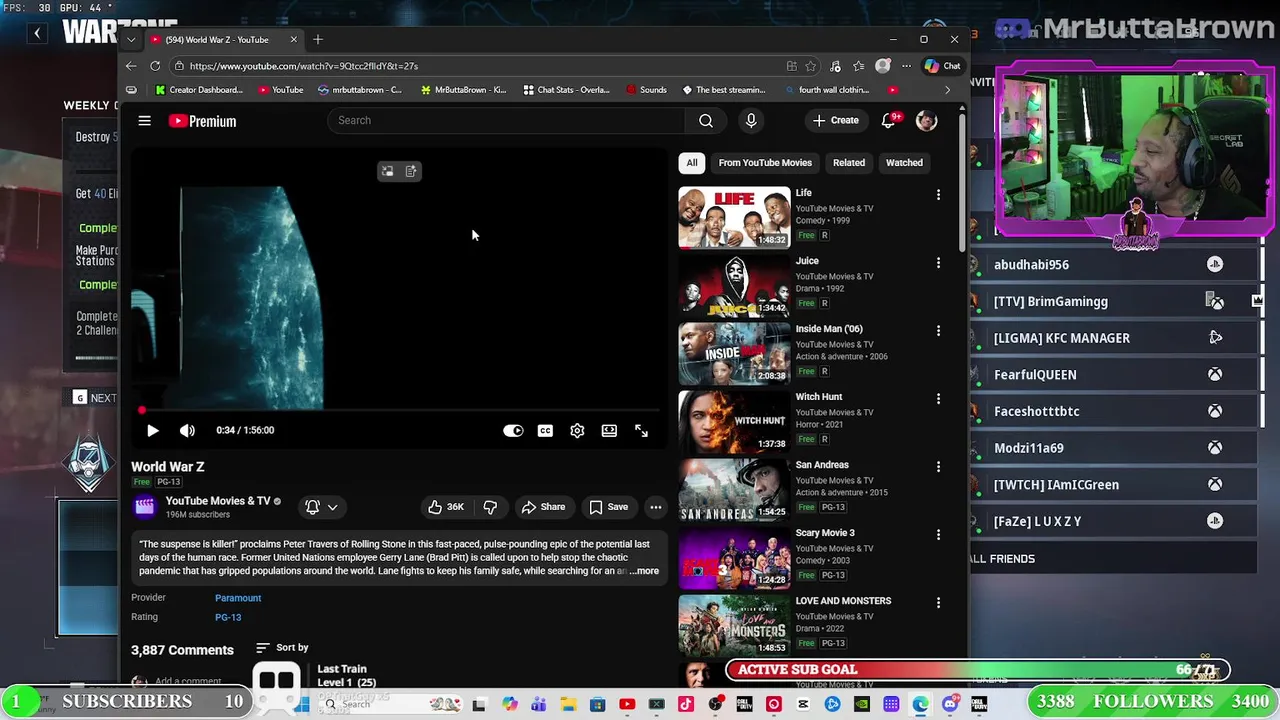The width and height of the screenshot is (1280, 720).
Task: Open the YouTube account avatar menu
Action: [926, 121]
